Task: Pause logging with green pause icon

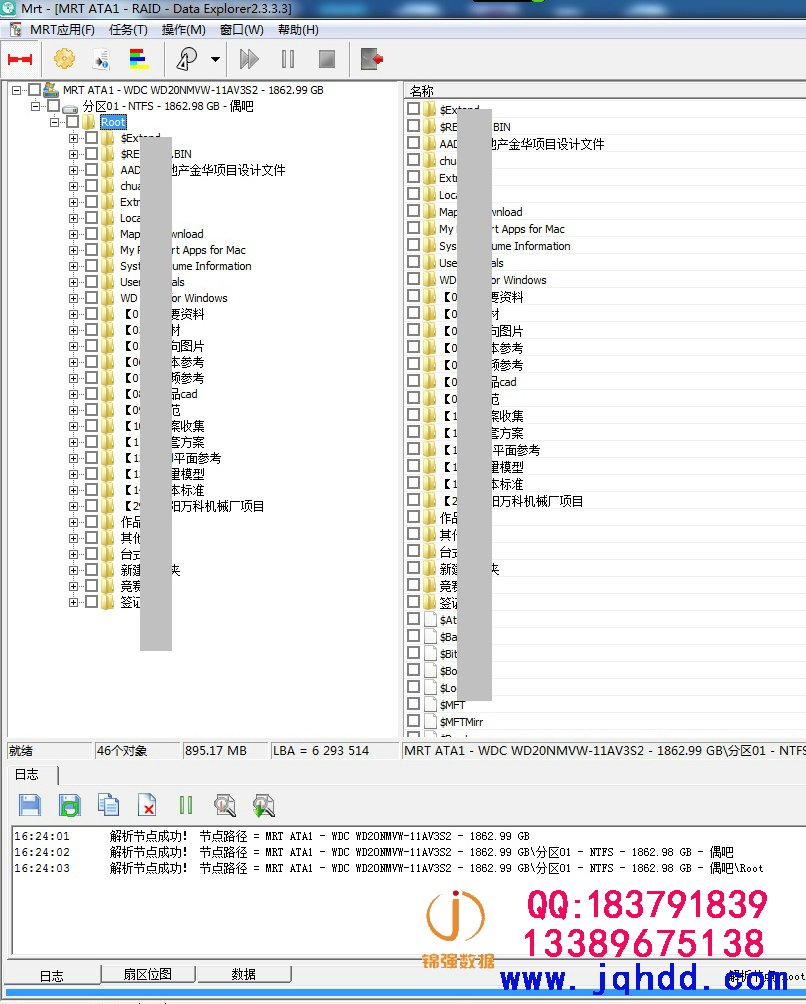Action: click(186, 805)
